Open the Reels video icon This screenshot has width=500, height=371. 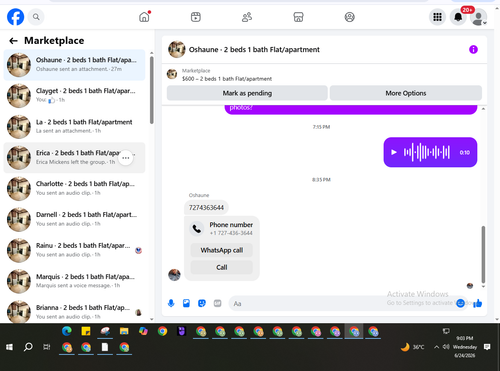click(196, 17)
